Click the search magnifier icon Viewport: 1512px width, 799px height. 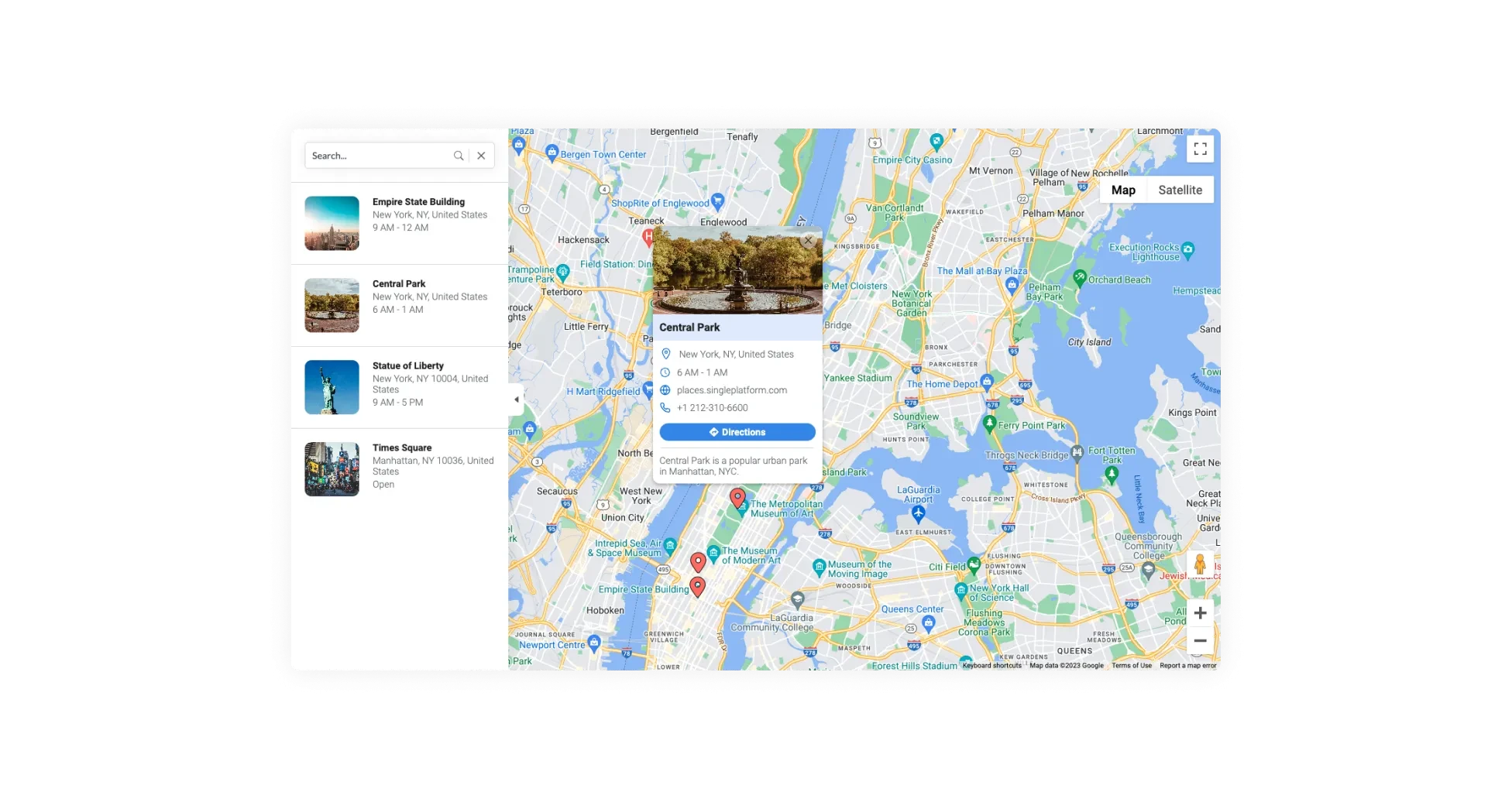click(459, 156)
